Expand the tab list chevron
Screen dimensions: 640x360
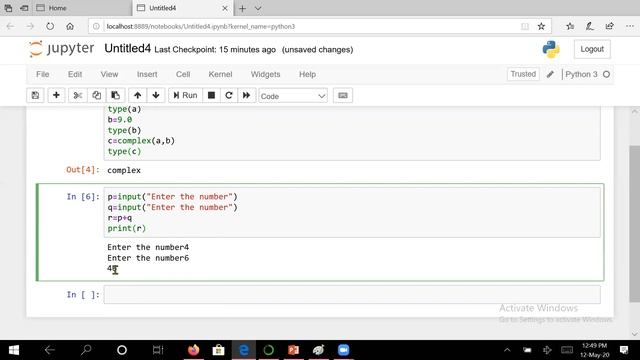[x=258, y=8]
